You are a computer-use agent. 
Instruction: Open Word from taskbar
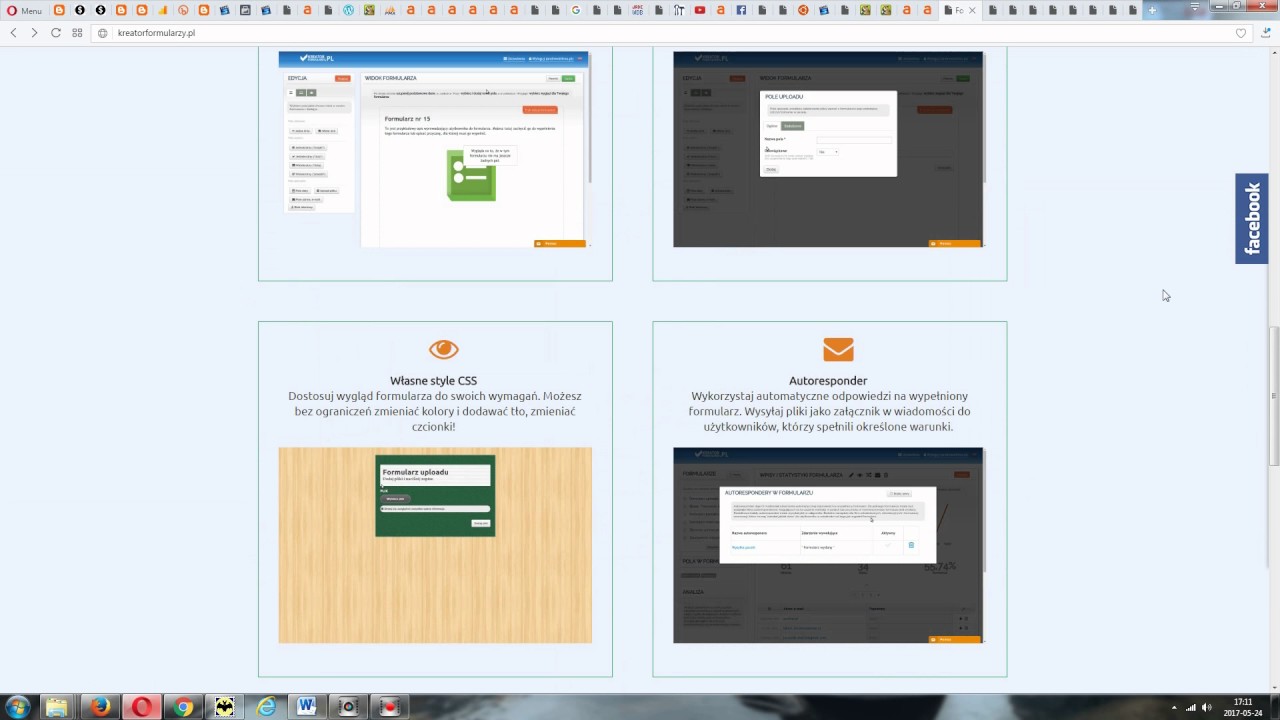tap(307, 707)
